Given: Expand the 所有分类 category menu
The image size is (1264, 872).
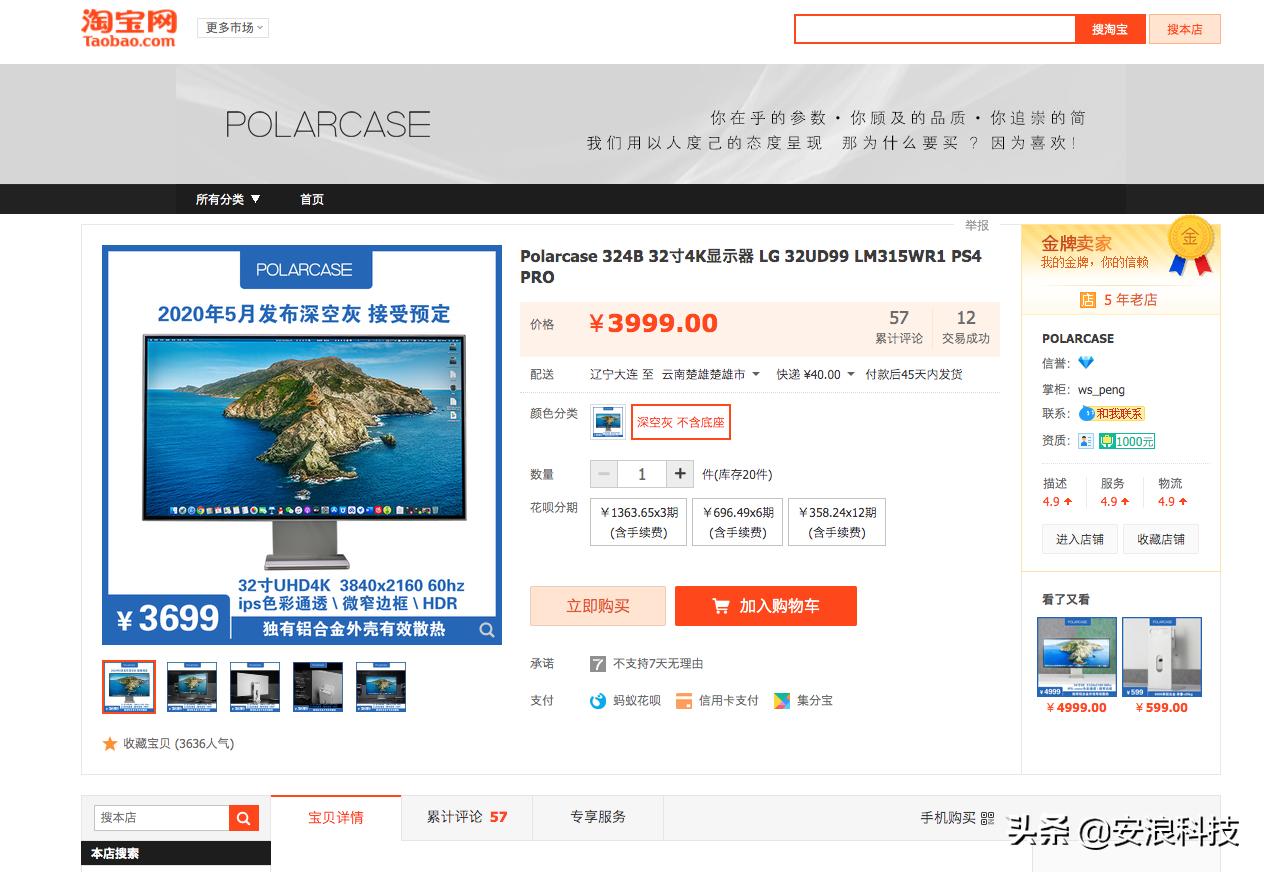Looking at the screenshot, I should (x=227, y=199).
